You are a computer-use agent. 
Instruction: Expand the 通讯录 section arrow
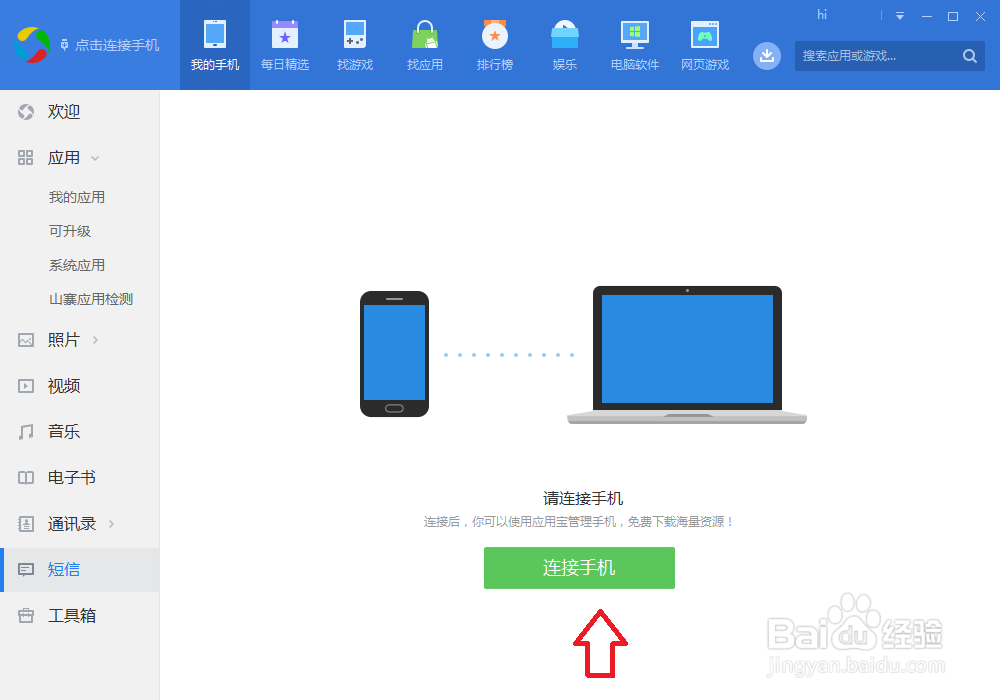tap(112, 524)
